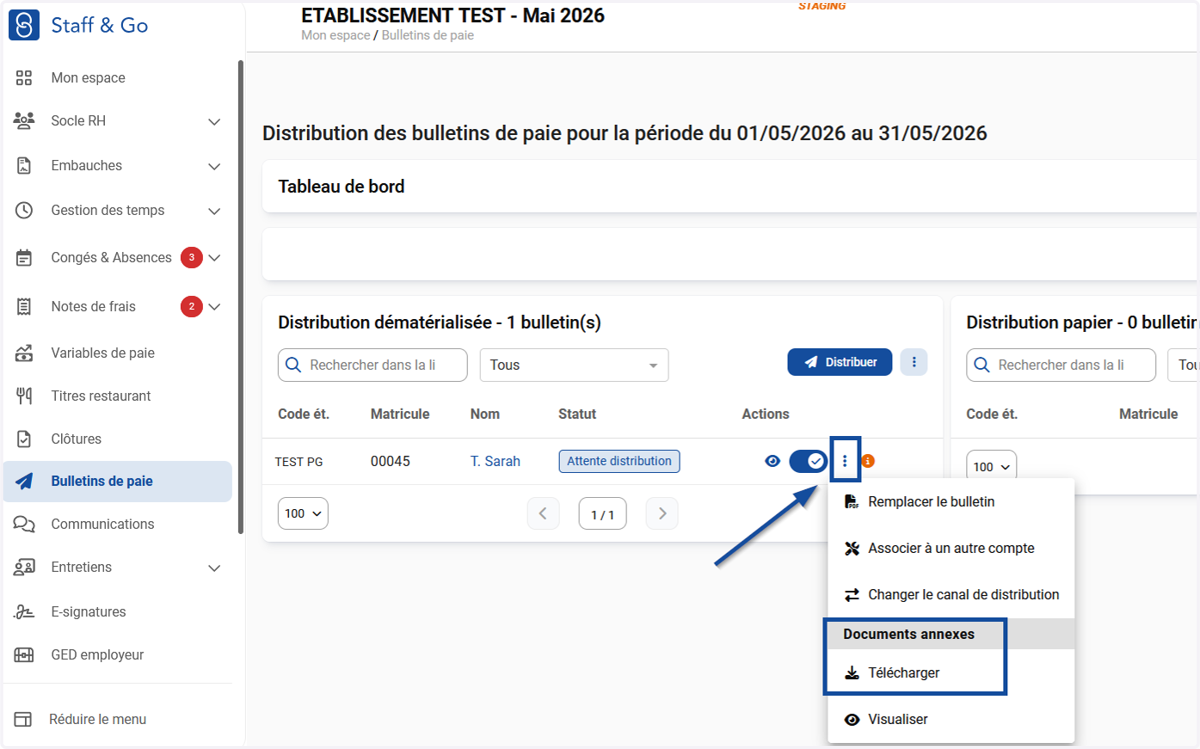
Task: Click the dématérialisée search field
Action: click(x=373, y=365)
